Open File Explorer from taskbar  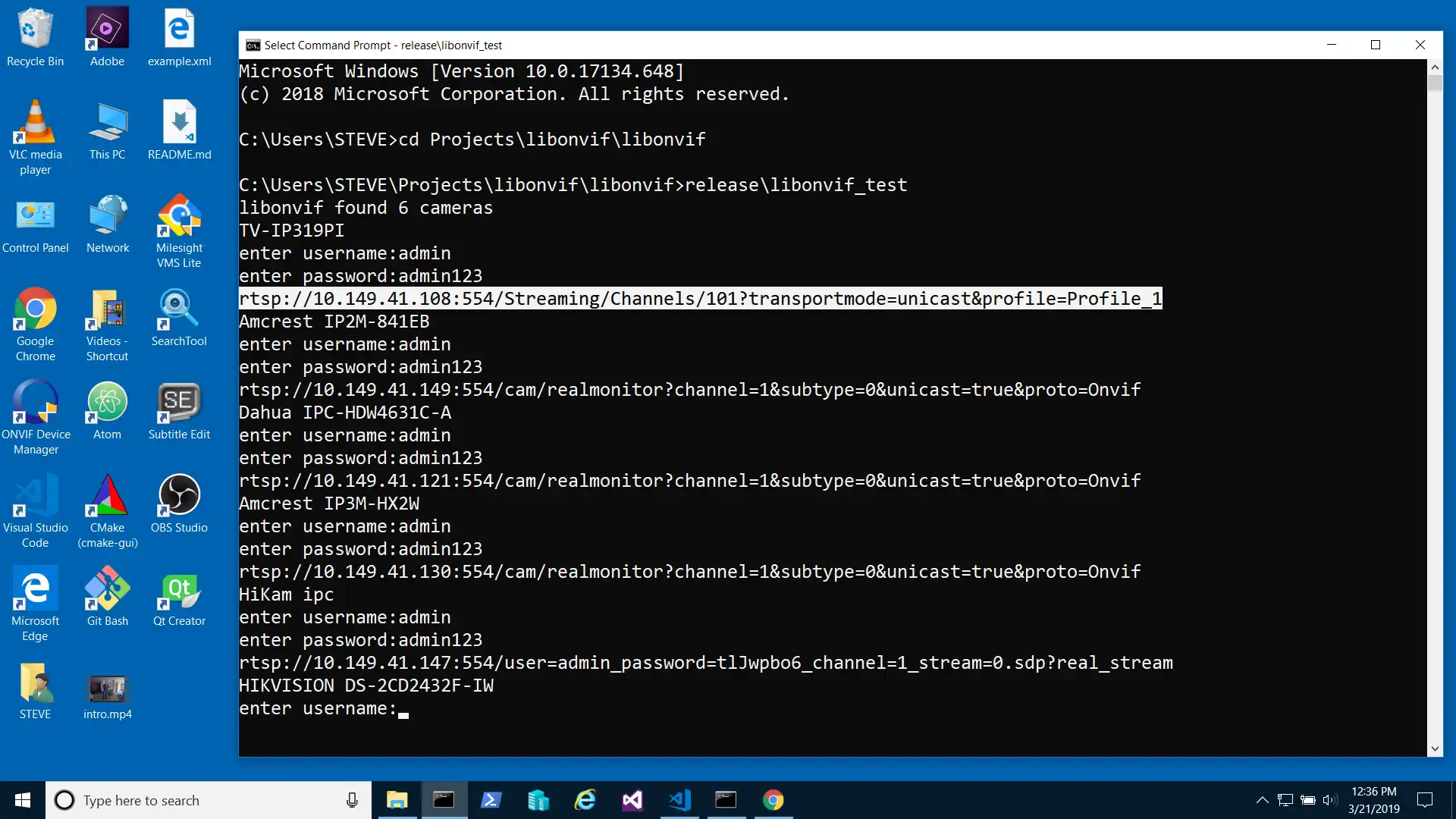pos(397,800)
